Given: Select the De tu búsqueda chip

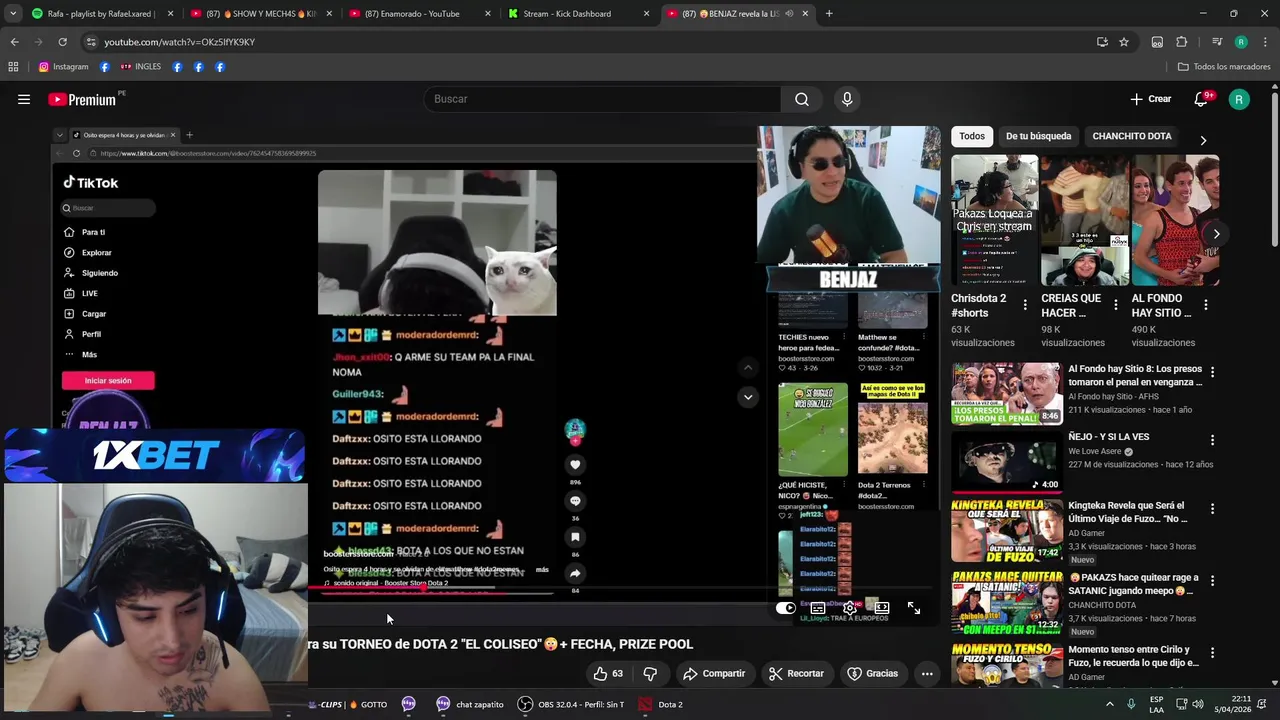Looking at the screenshot, I should [x=1038, y=136].
